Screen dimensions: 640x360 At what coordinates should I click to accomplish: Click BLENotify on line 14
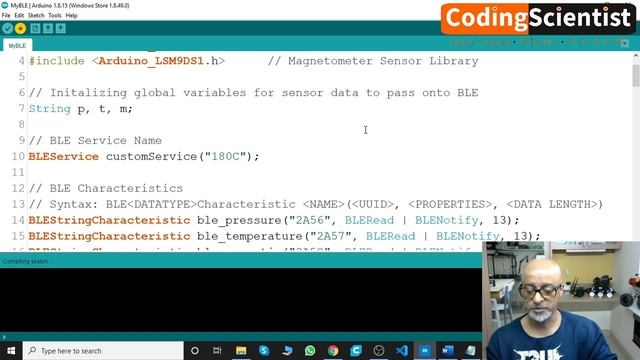point(447,220)
